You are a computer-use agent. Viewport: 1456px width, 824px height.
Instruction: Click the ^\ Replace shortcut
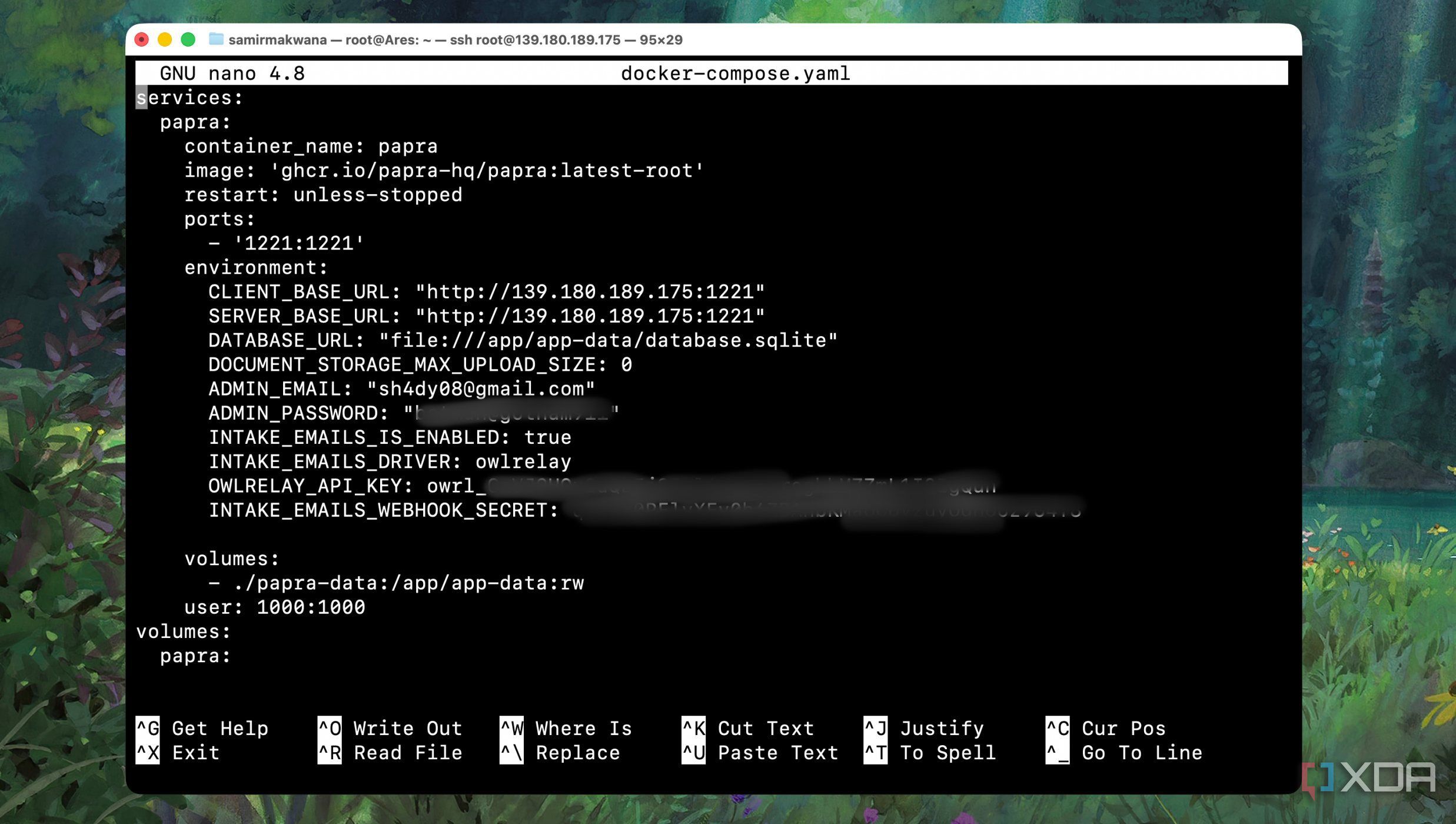[x=560, y=753]
